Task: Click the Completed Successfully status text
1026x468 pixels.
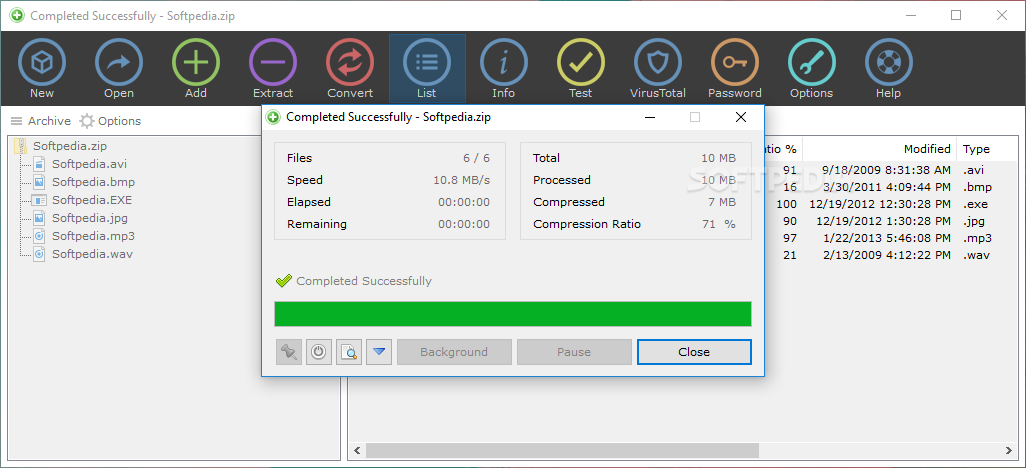Action: tap(364, 281)
